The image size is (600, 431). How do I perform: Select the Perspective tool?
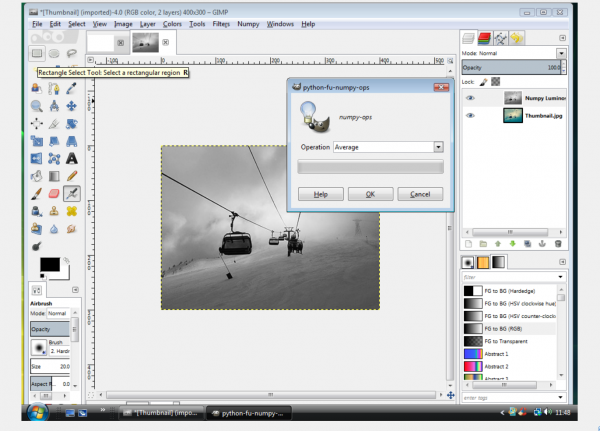point(72,141)
